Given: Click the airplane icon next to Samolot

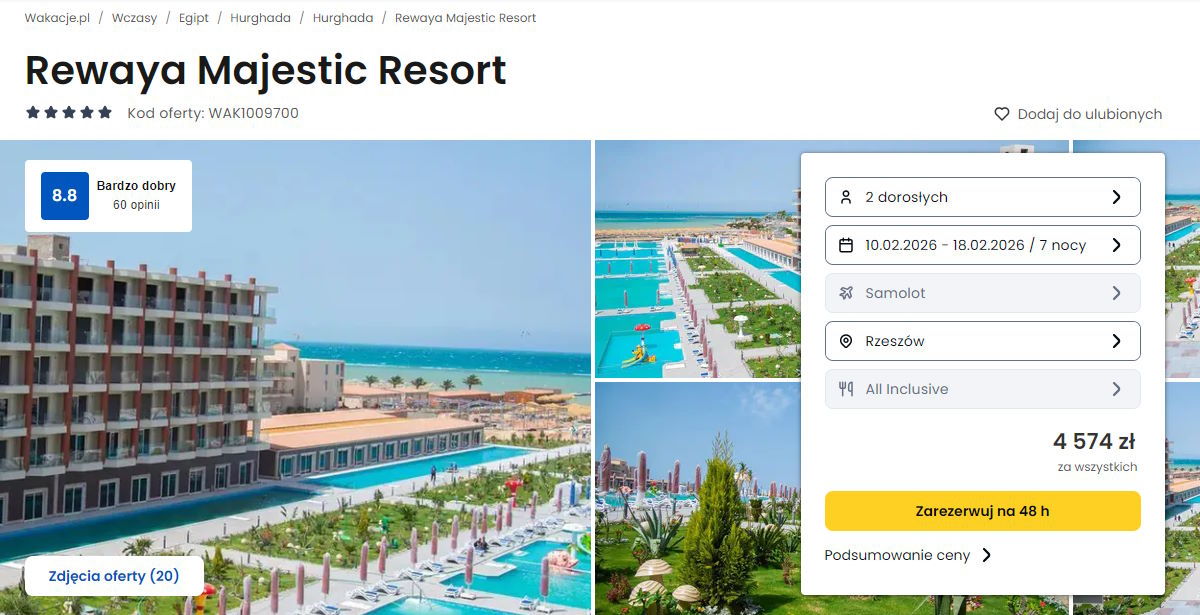Looking at the screenshot, I should click(x=846, y=293).
